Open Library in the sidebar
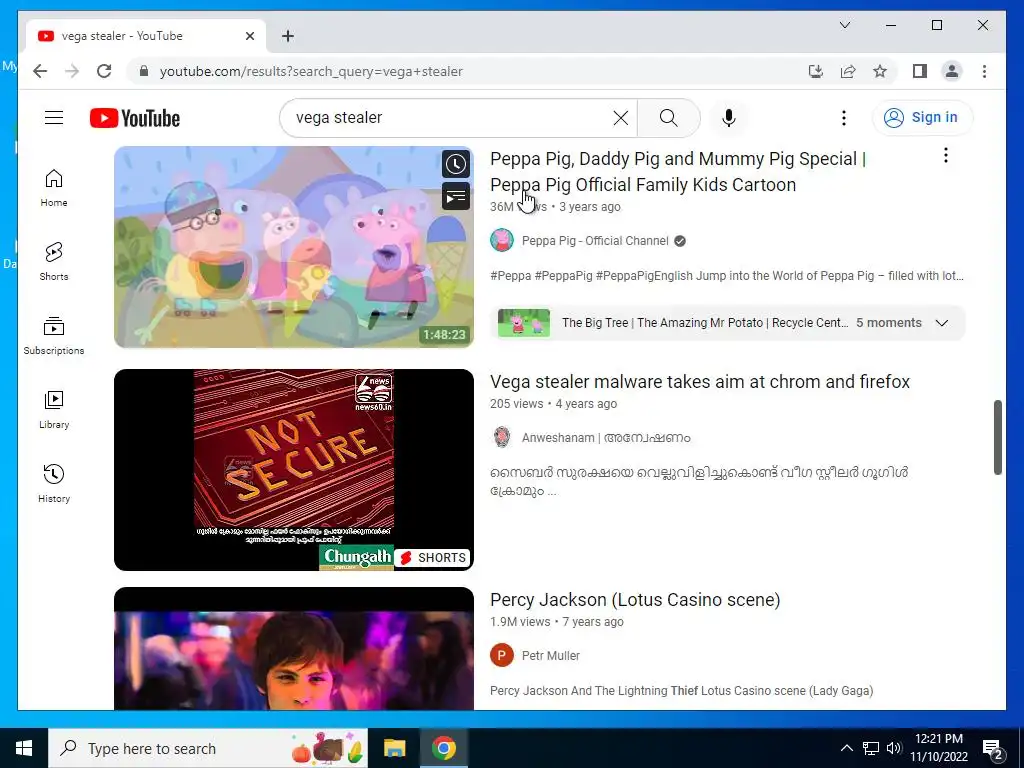The width and height of the screenshot is (1024, 768). pyautogui.click(x=54, y=409)
